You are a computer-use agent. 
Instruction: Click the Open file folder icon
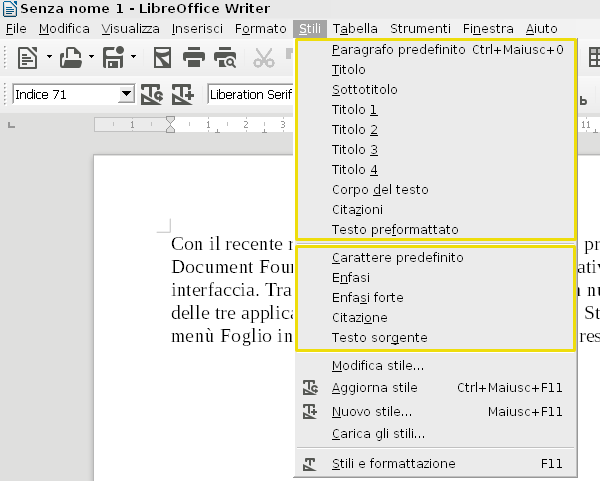(x=71, y=58)
